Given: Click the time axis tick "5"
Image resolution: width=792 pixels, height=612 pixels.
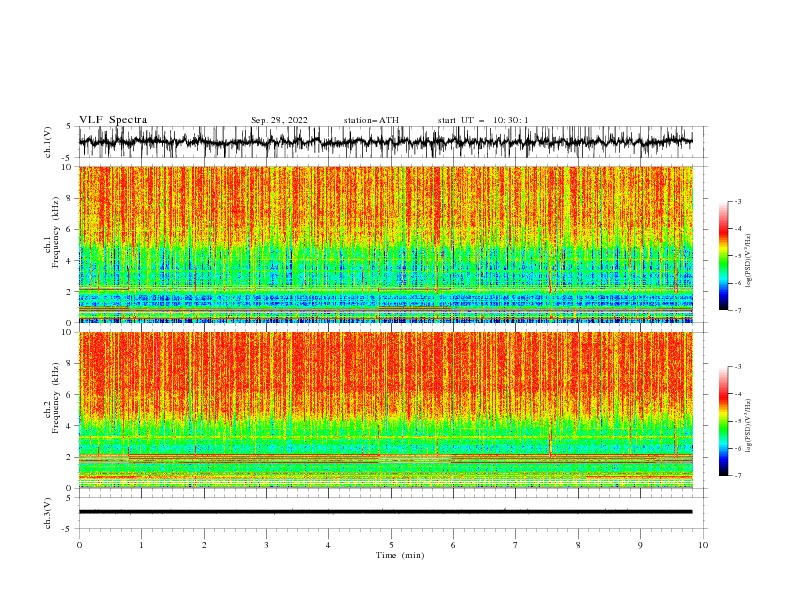Looking at the screenshot, I should click(391, 545).
